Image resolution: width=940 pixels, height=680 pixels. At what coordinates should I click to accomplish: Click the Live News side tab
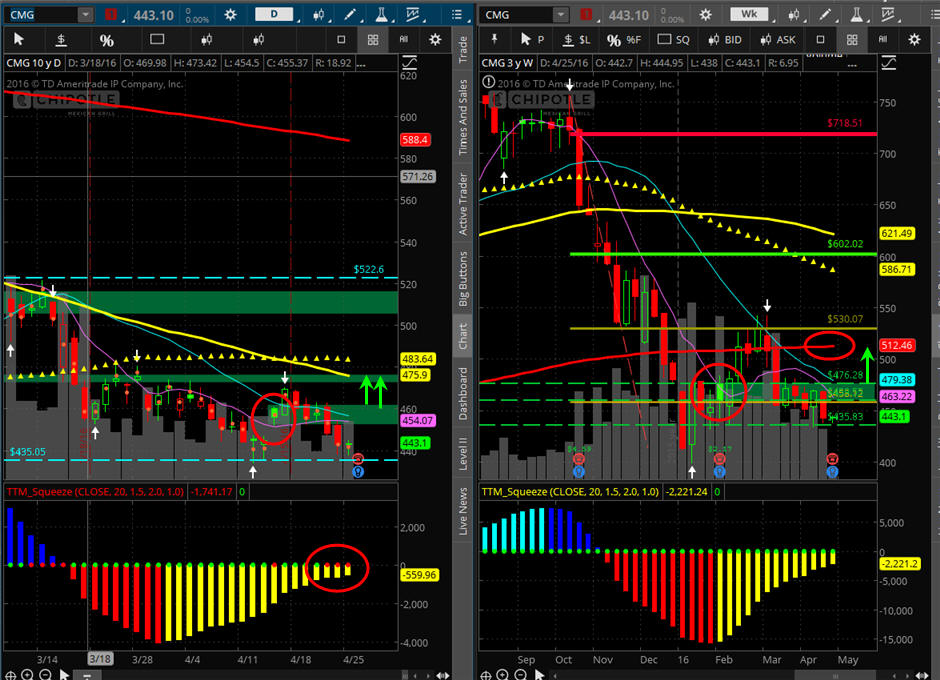click(463, 512)
